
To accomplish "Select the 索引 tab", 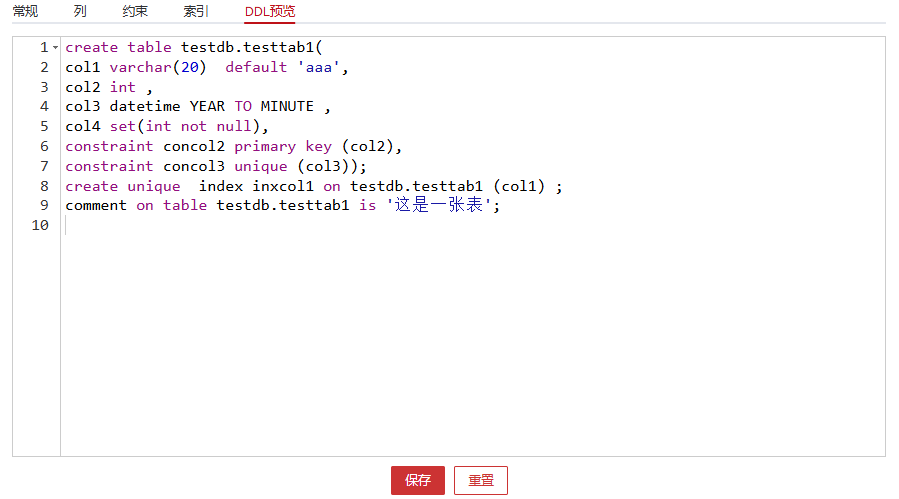I will click(196, 12).
